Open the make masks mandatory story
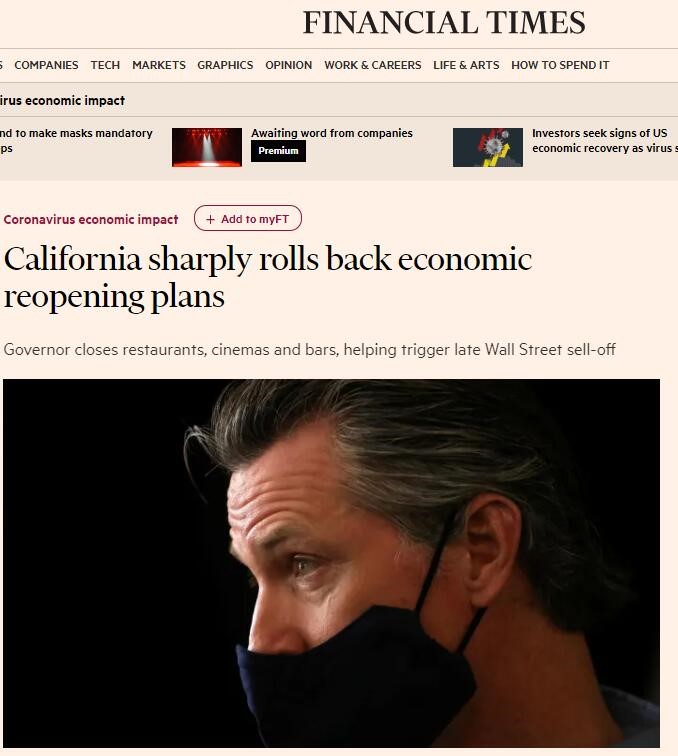 click(x=76, y=140)
